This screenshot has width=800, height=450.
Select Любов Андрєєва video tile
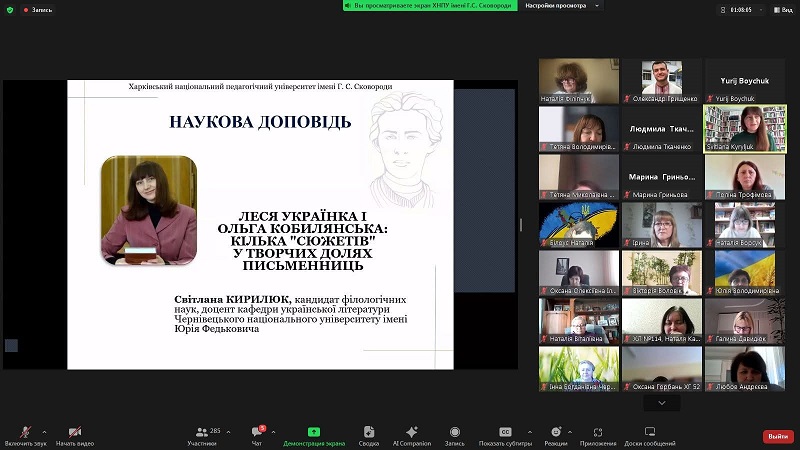tap(745, 368)
